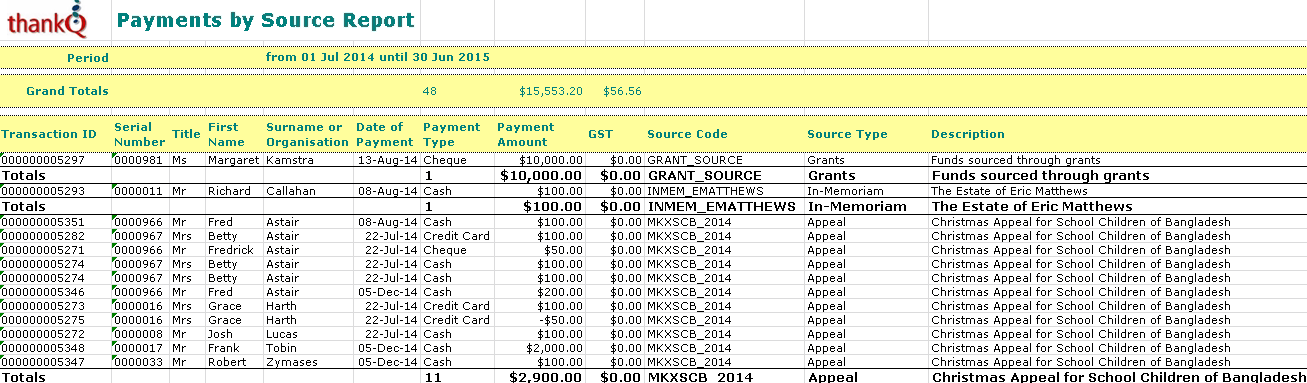Click serial number 0000981

coord(138,160)
